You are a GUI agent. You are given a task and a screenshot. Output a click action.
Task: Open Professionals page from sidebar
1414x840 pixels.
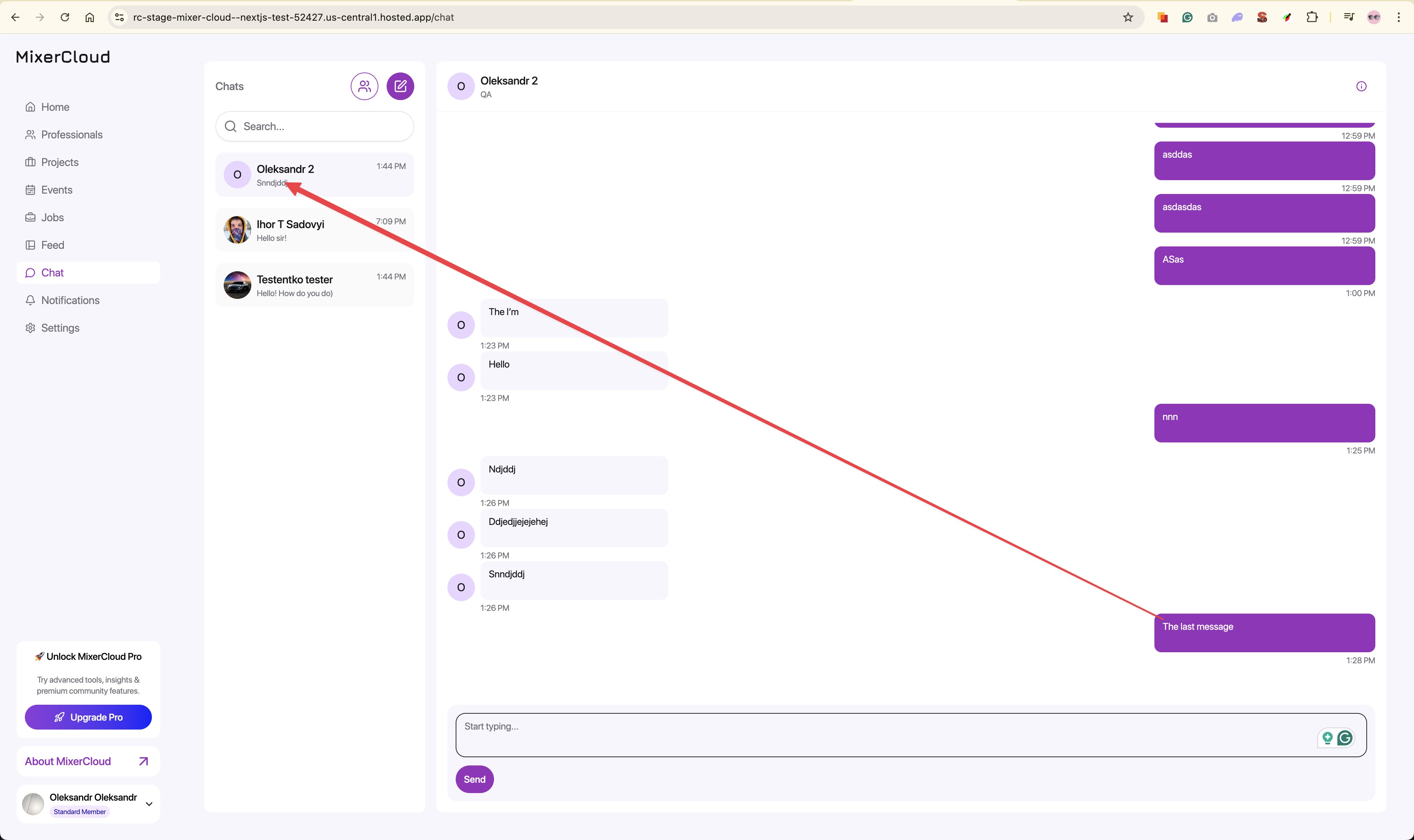pos(71,135)
